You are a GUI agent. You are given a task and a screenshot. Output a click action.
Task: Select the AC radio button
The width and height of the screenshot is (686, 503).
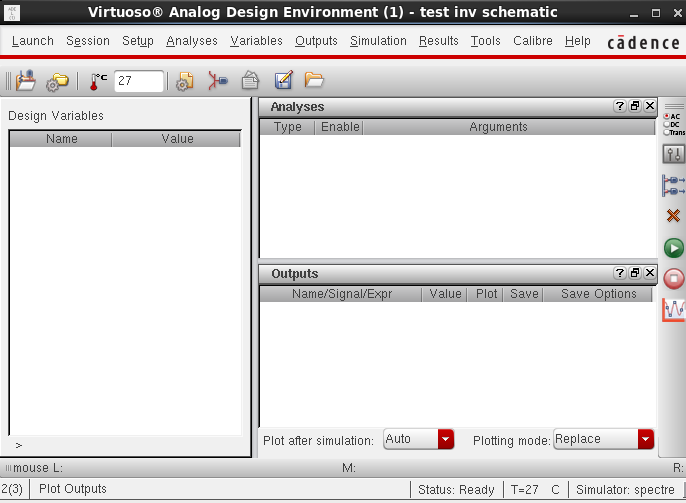[667, 116]
